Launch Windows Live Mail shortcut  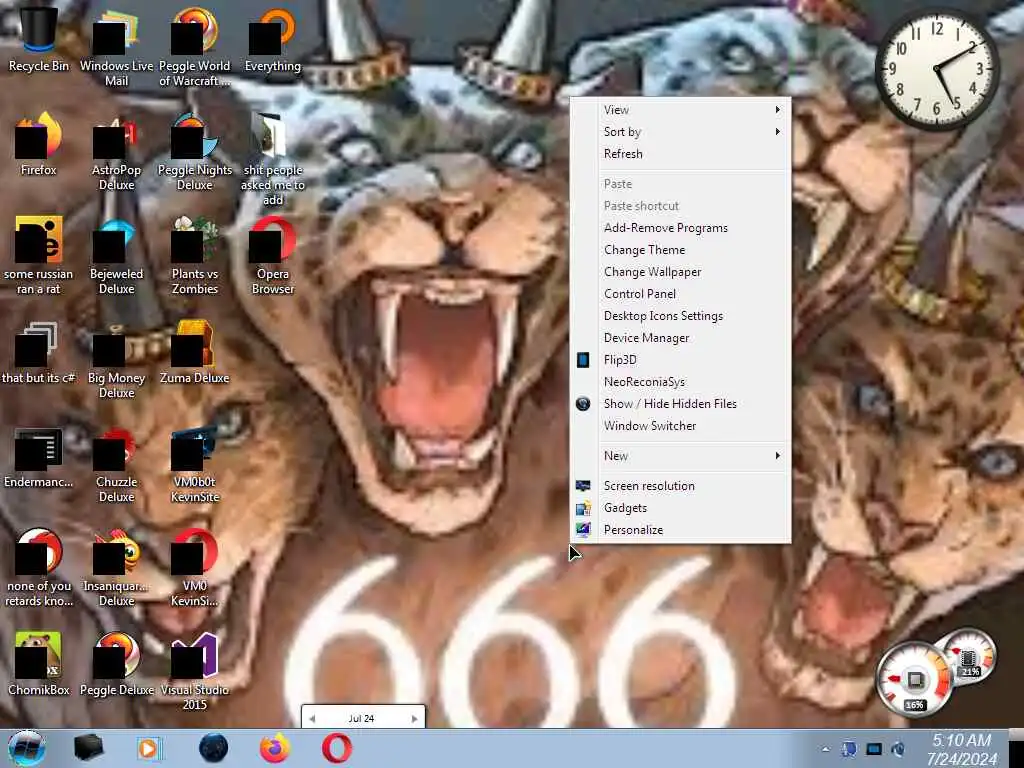pyautogui.click(x=116, y=46)
